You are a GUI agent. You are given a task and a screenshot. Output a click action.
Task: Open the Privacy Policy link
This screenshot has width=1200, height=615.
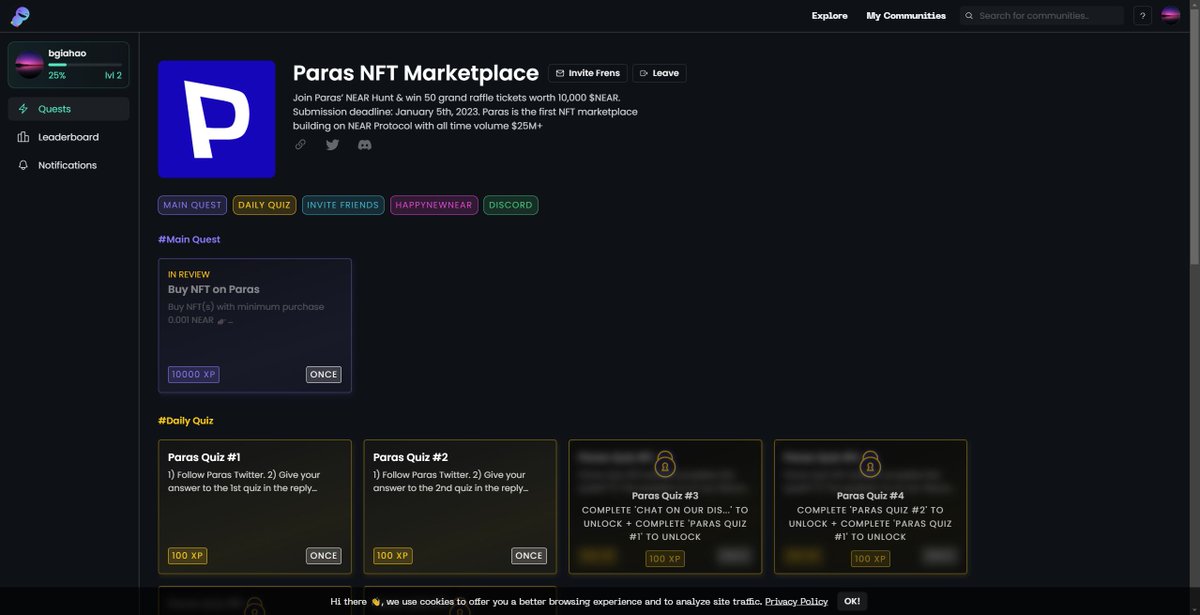tap(796, 601)
